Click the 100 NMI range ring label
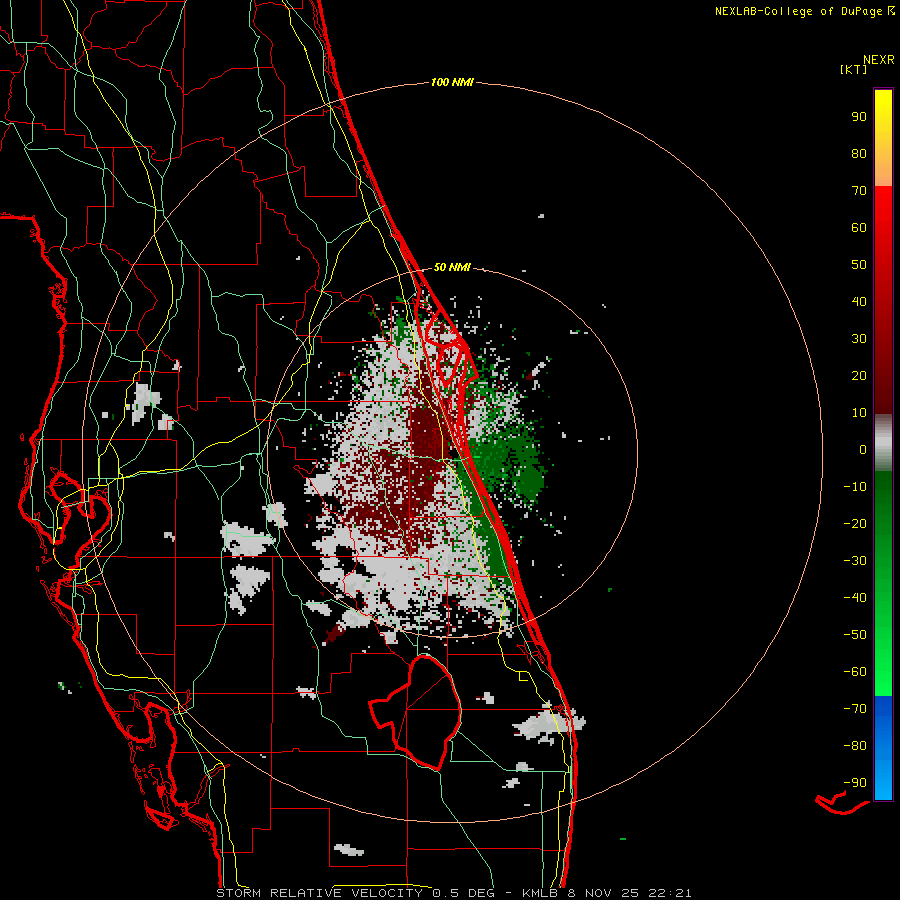The width and height of the screenshot is (900, 900). (x=452, y=82)
